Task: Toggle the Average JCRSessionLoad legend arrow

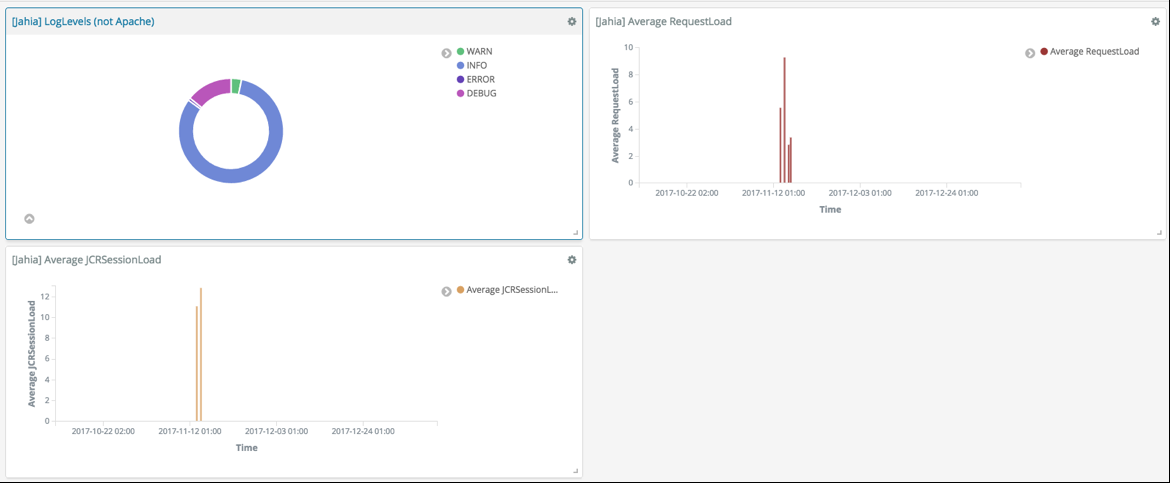Action: [447, 292]
